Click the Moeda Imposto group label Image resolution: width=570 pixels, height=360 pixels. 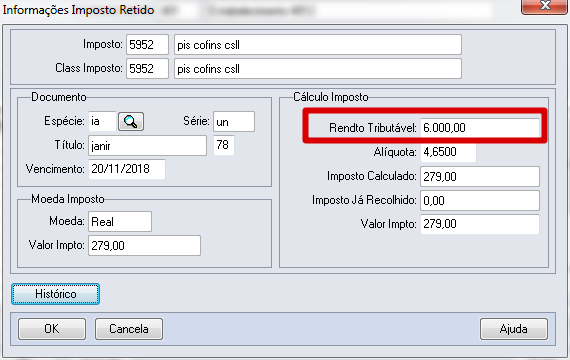pyautogui.click(x=68, y=199)
